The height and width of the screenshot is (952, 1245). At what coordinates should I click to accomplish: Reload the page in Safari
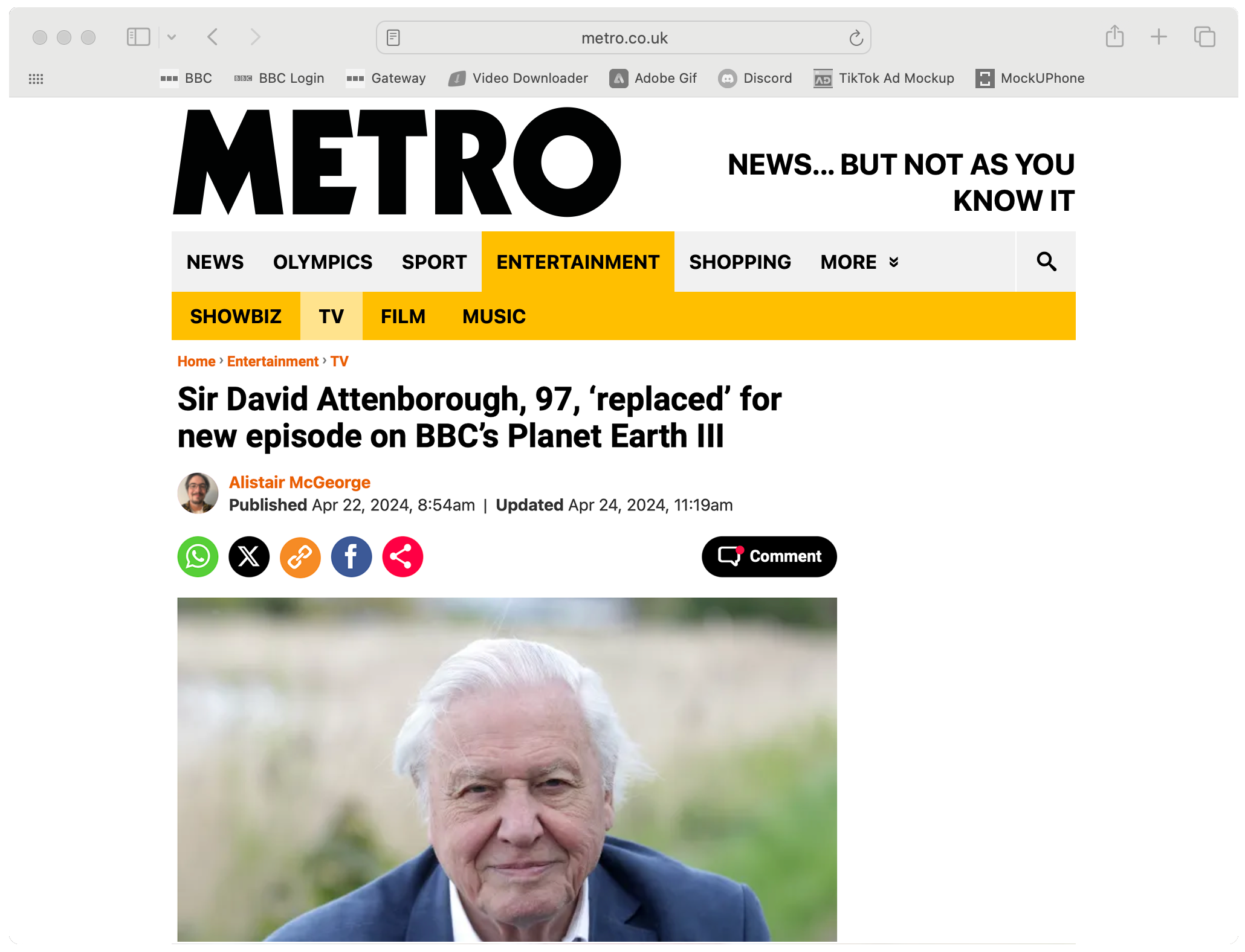point(856,38)
